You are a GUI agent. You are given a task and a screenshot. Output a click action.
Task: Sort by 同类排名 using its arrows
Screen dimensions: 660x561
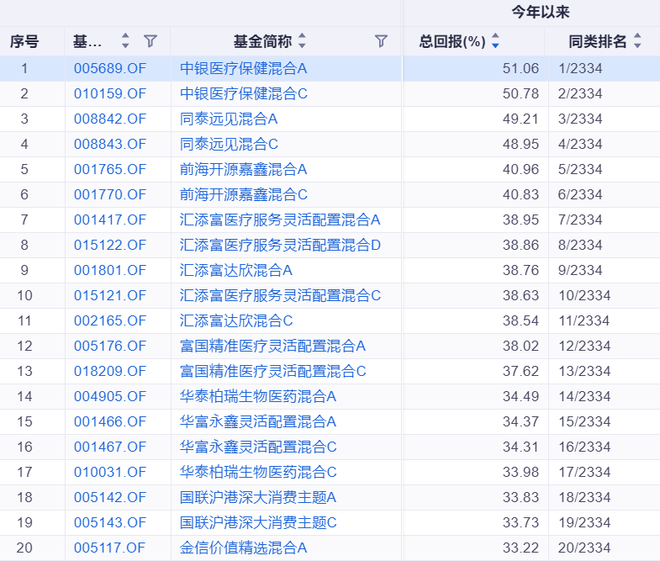pyautogui.click(x=637, y=41)
